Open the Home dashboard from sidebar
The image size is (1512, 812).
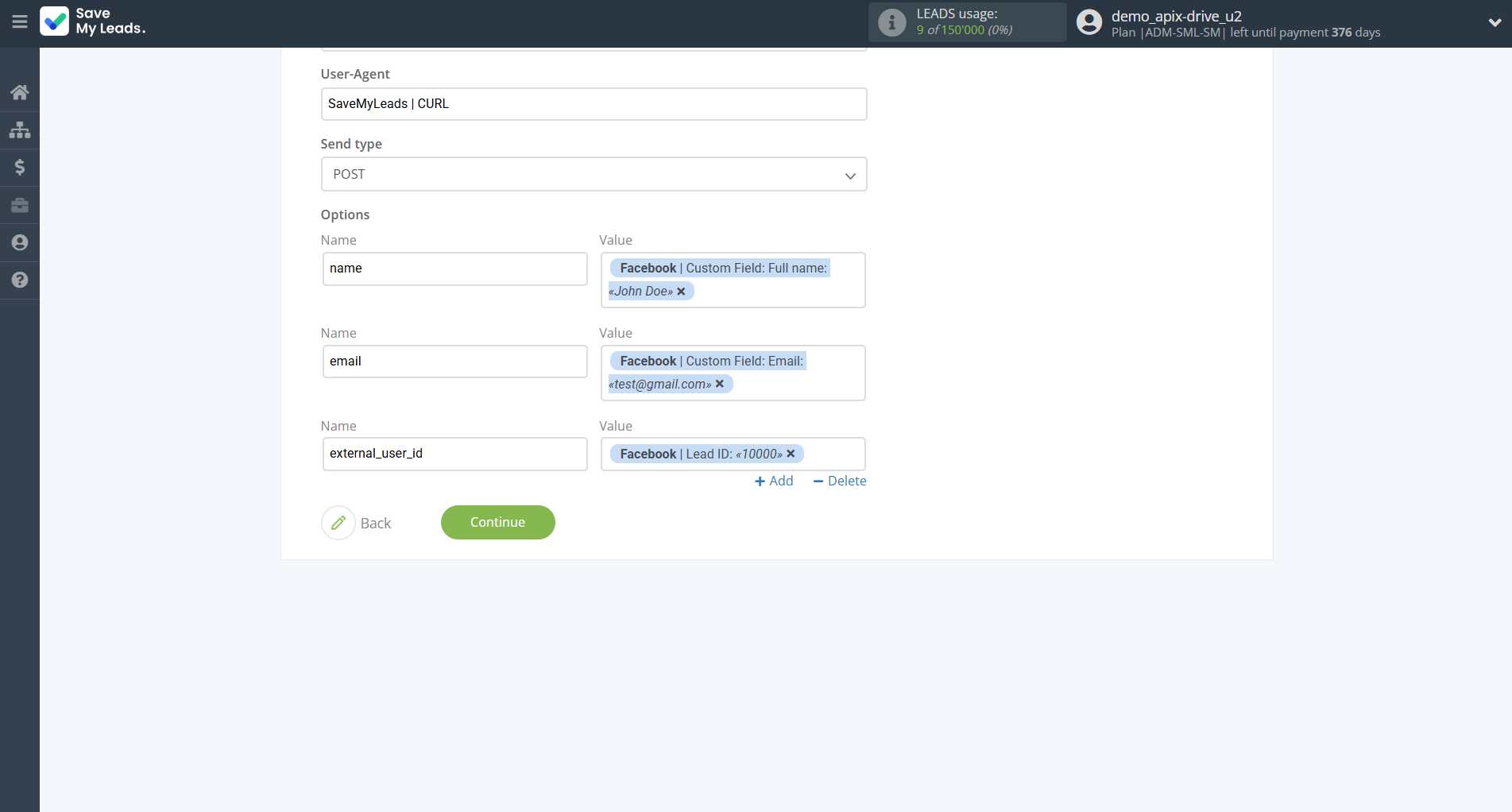click(19, 91)
